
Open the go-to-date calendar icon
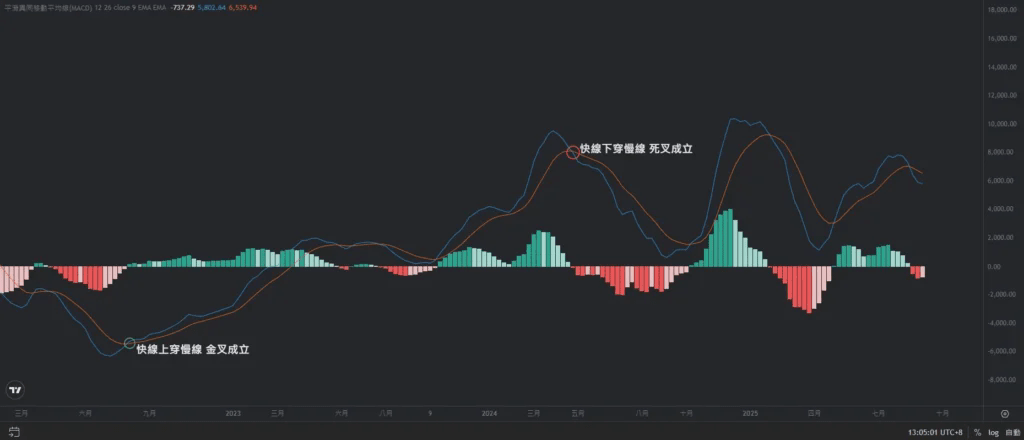14,432
